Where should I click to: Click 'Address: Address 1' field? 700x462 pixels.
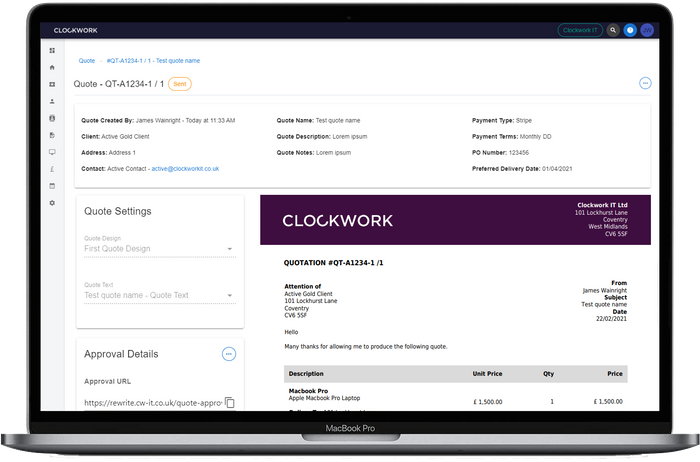tap(108, 153)
